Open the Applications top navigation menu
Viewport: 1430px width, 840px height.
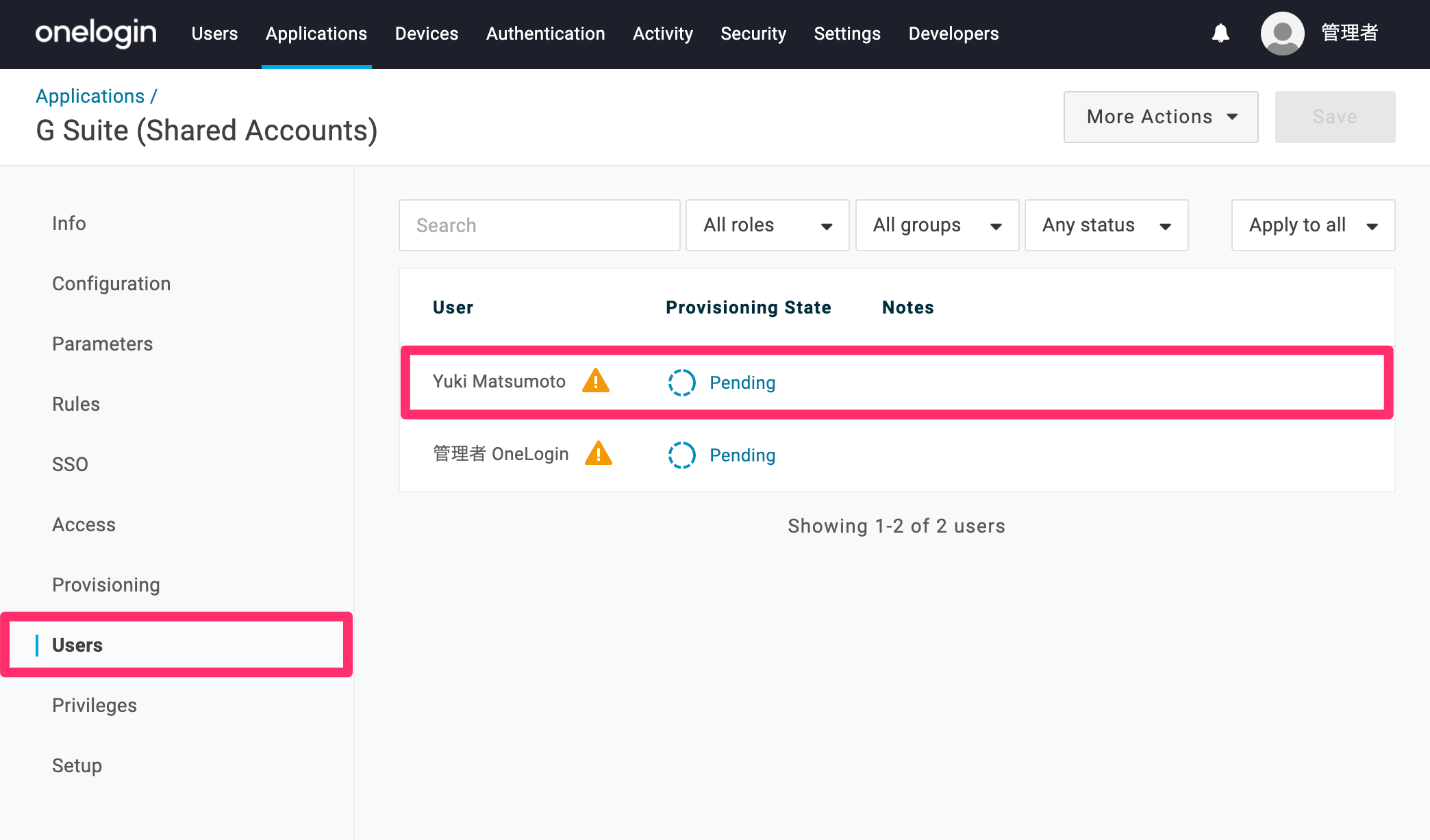point(316,34)
